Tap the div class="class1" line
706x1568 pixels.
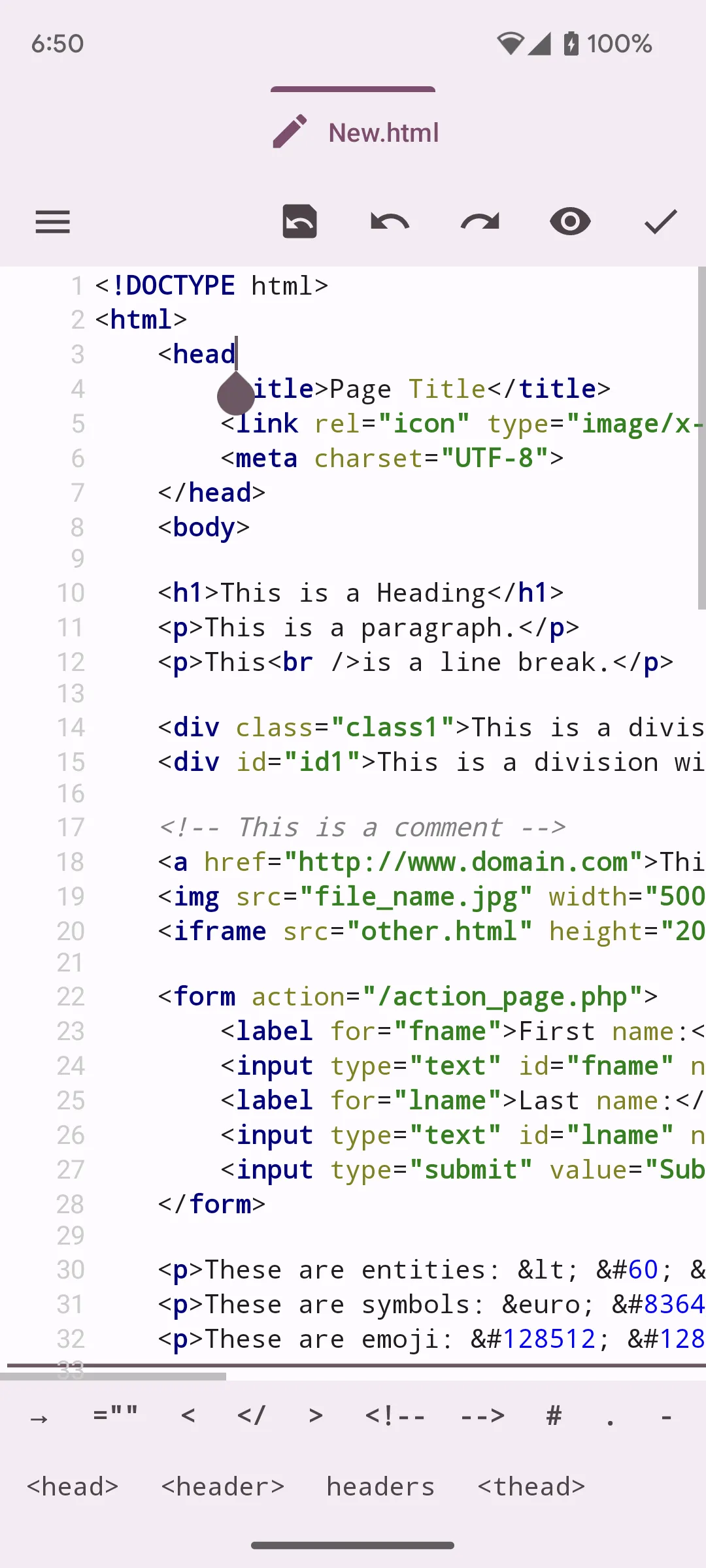click(x=431, y=728)
